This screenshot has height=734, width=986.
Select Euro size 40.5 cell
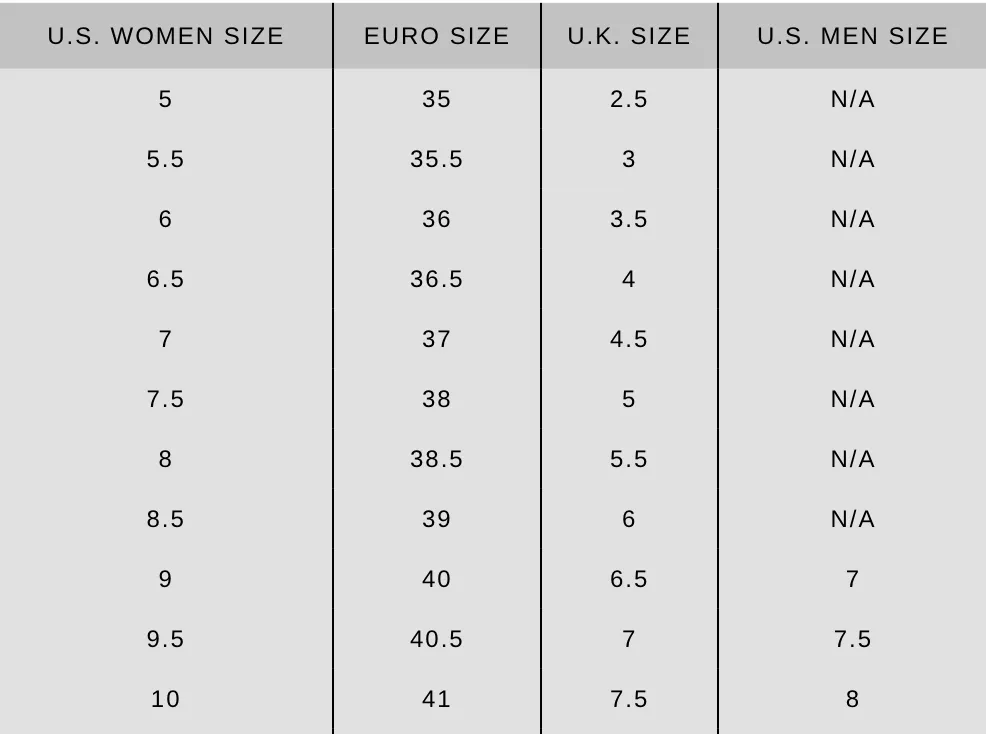pos(436,639)
